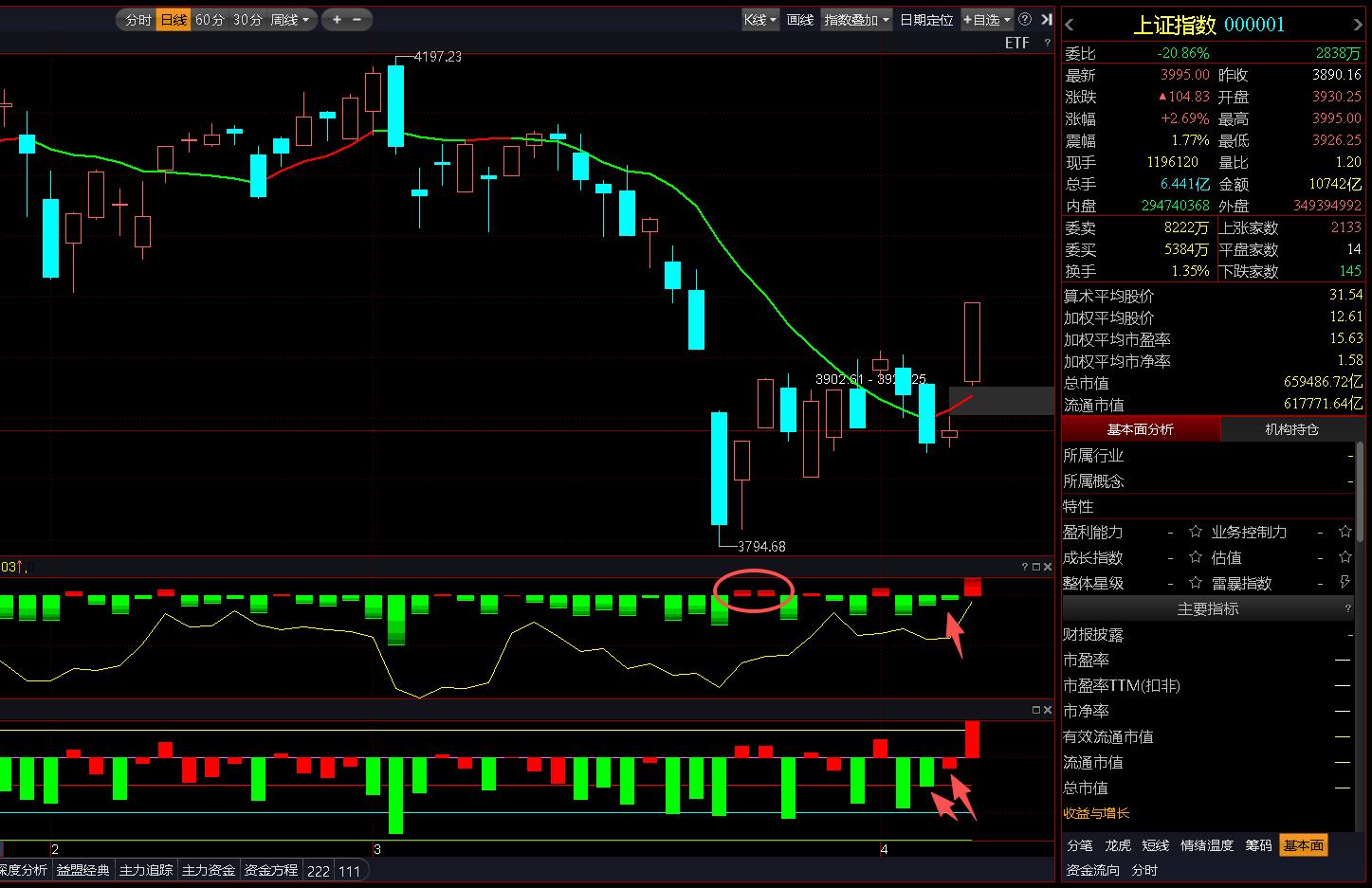This screenshot has width=1372, height=888.
Task: Switch chart to 分时 intraday view
Action: click(x=138, y=19)
